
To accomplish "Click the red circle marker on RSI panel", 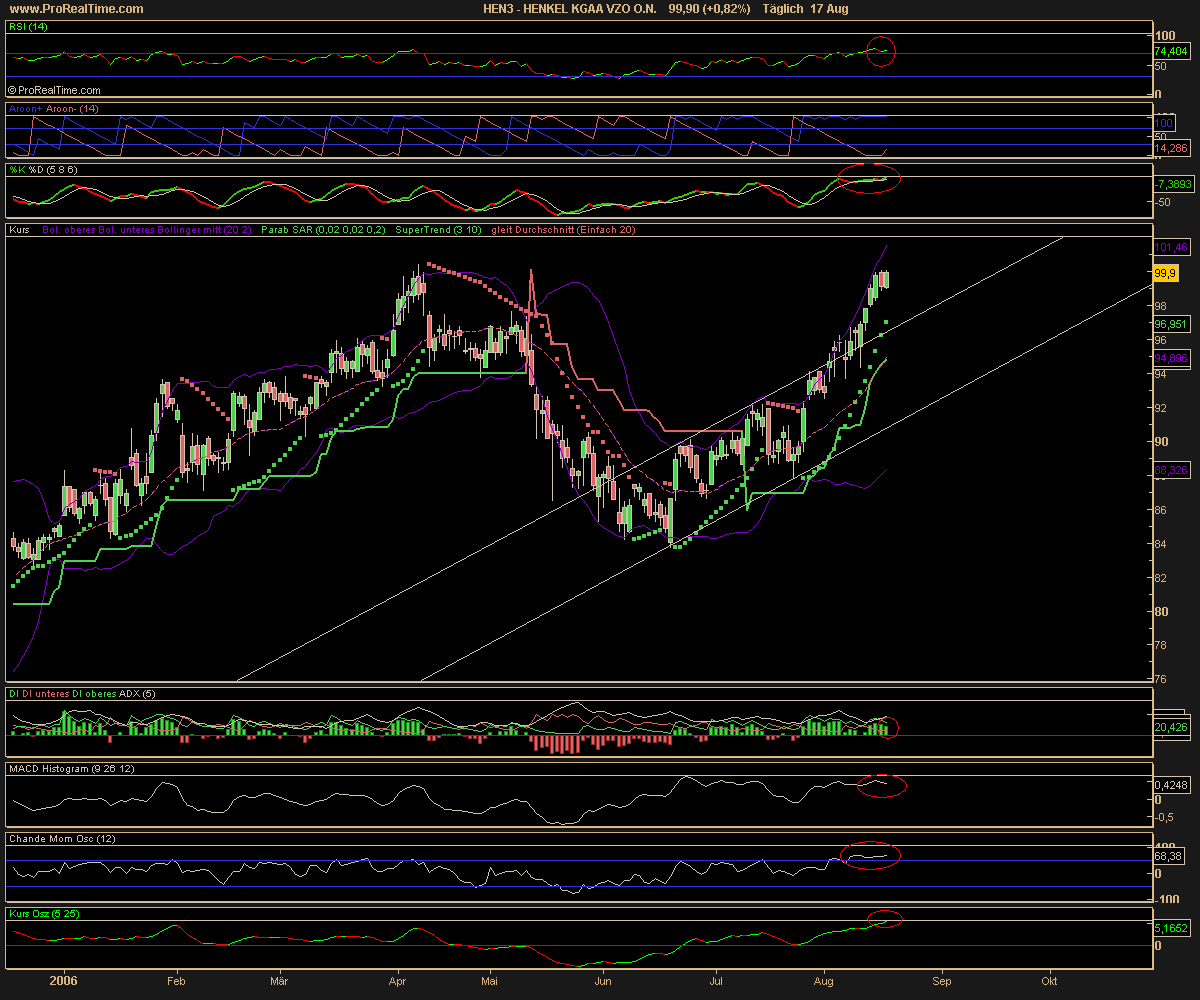I will [x=880, y=51].
